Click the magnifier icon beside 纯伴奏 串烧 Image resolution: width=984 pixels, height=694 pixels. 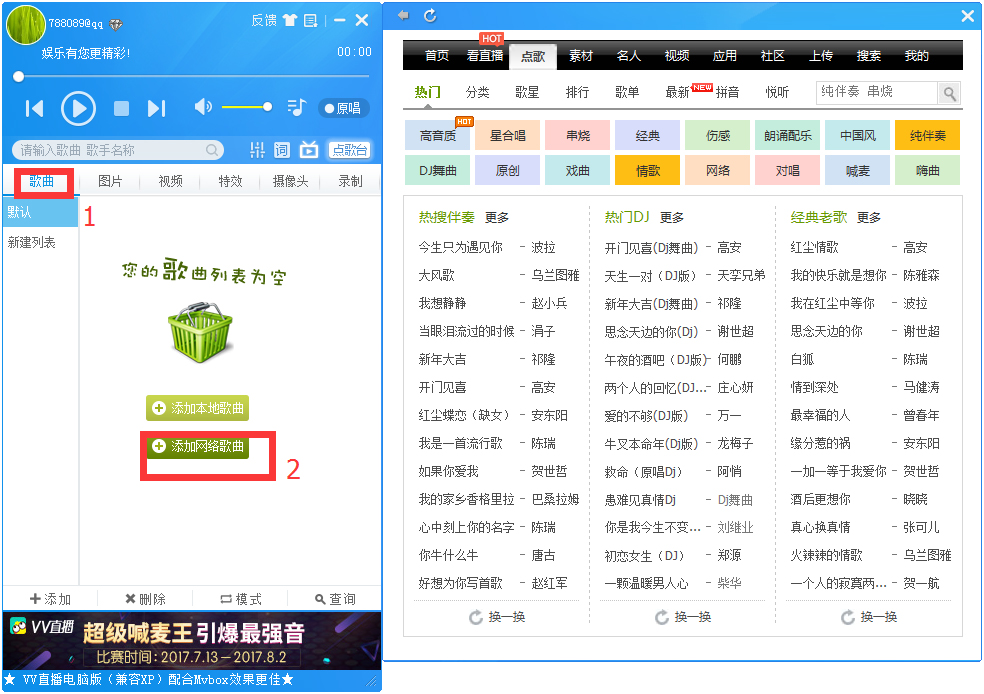948,92
